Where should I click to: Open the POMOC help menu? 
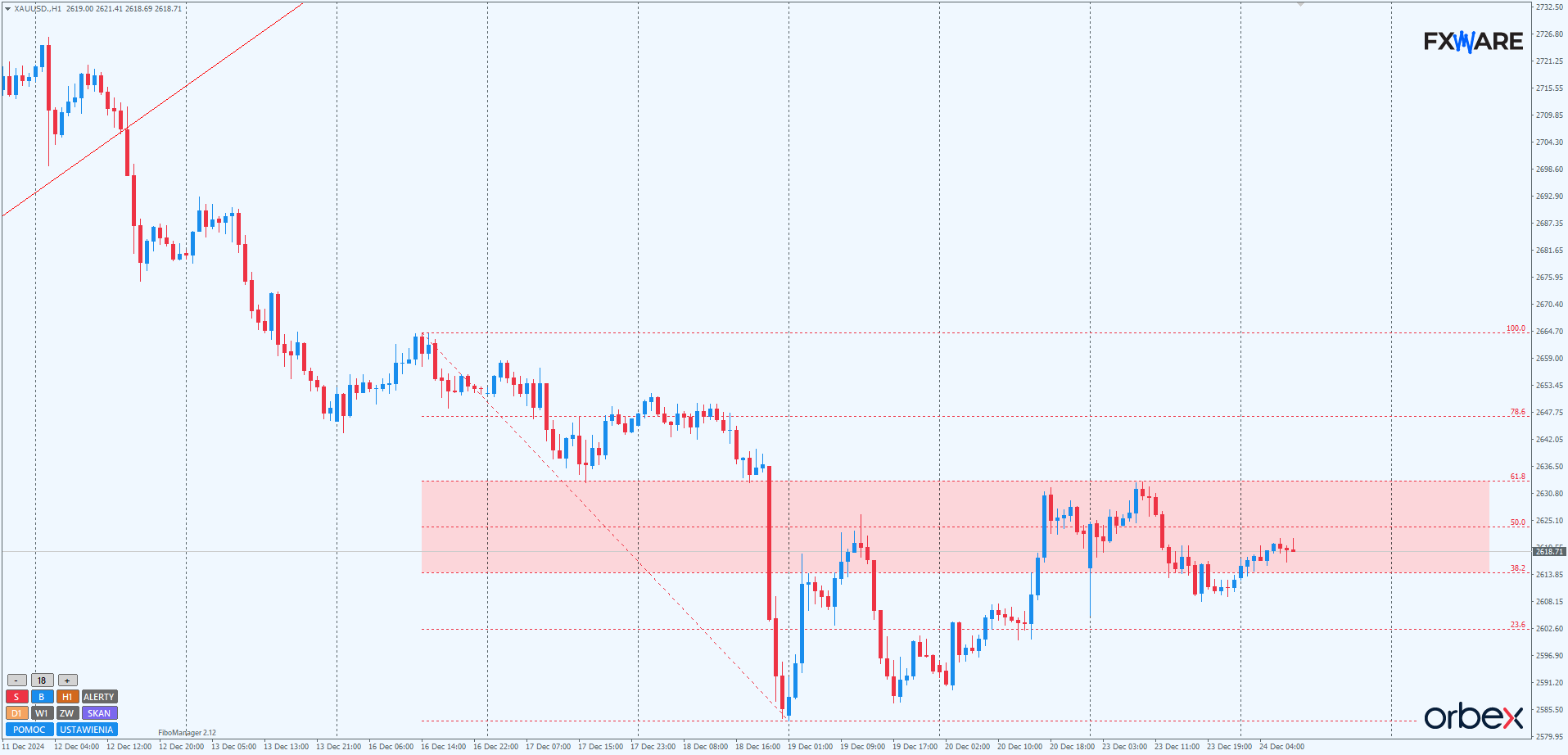29,730
